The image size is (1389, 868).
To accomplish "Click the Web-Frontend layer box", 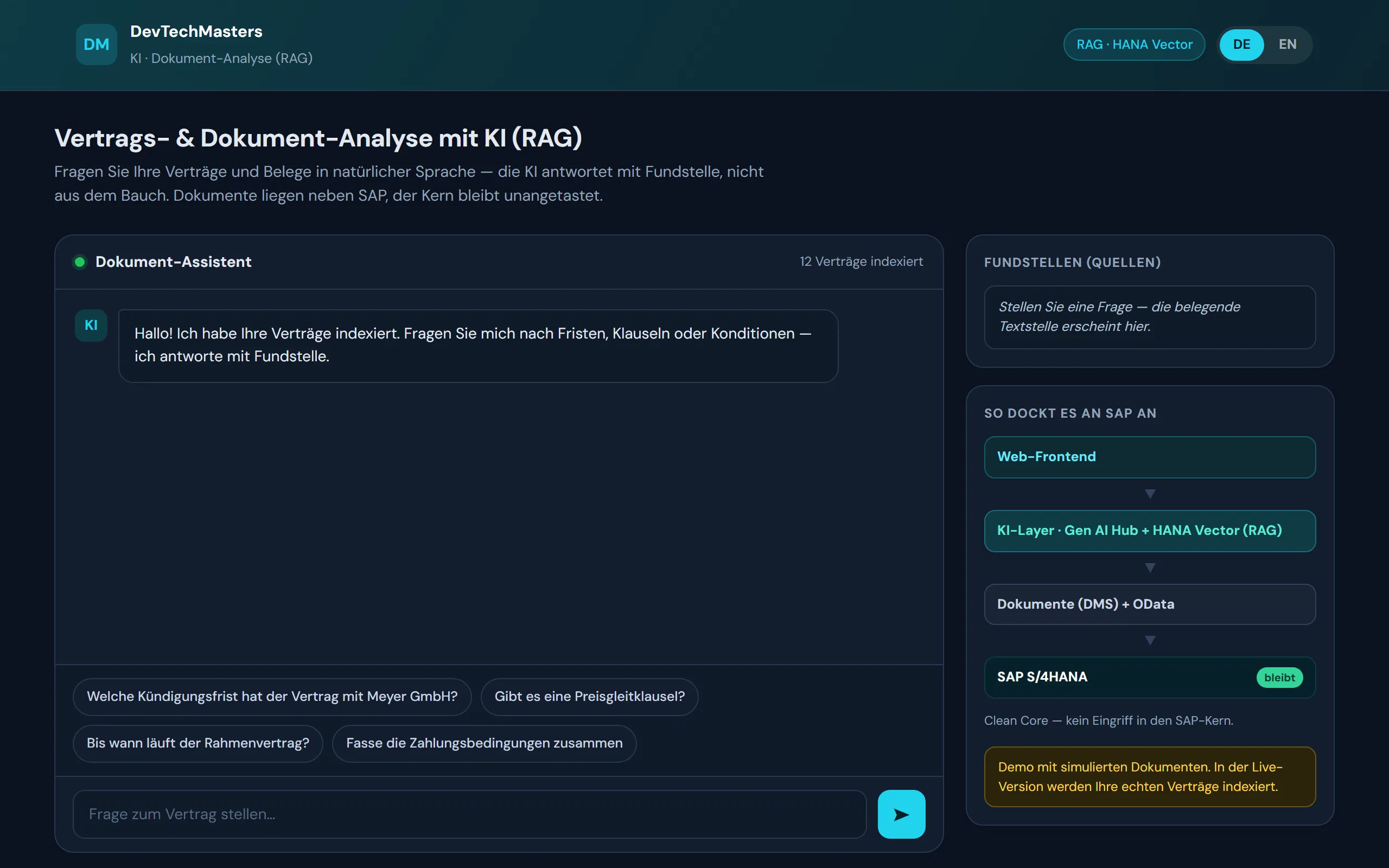I will click(1150, 457).
